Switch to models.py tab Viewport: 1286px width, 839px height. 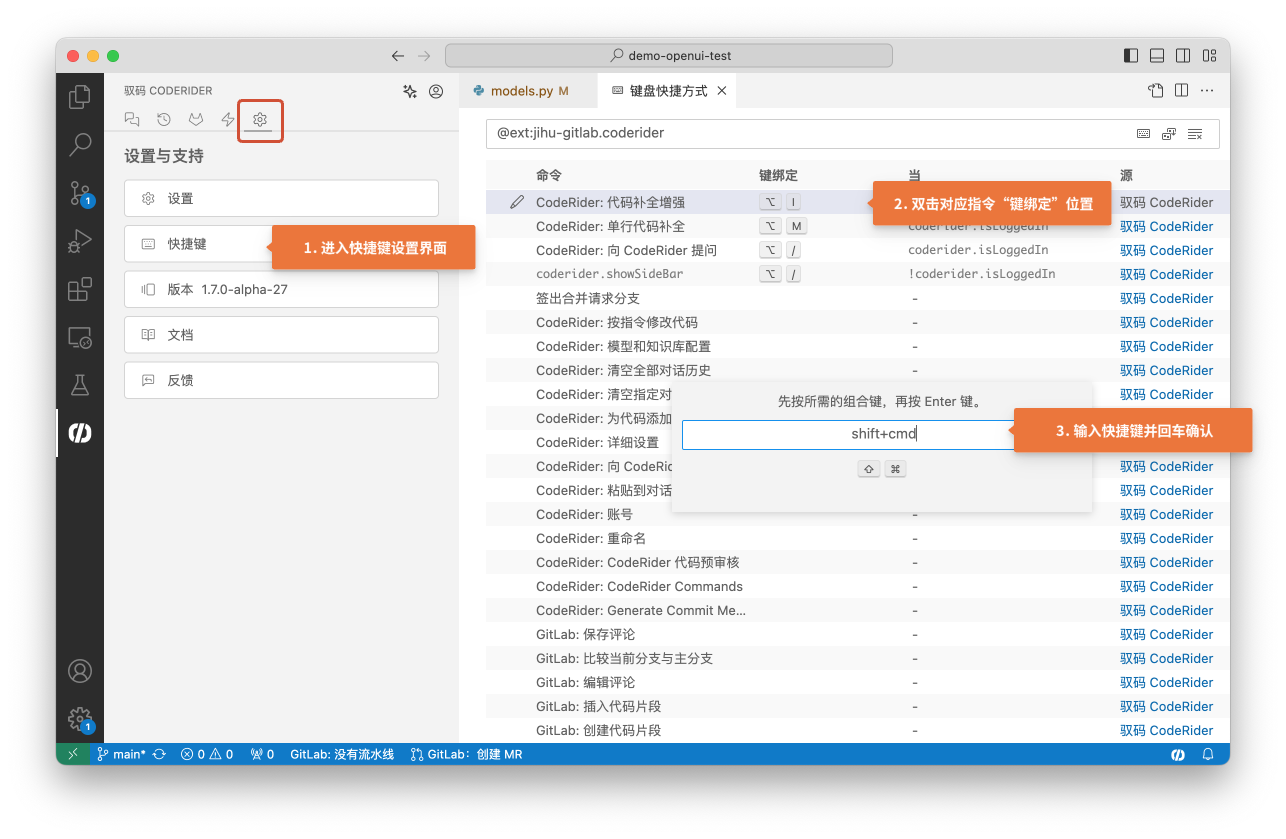528,91
